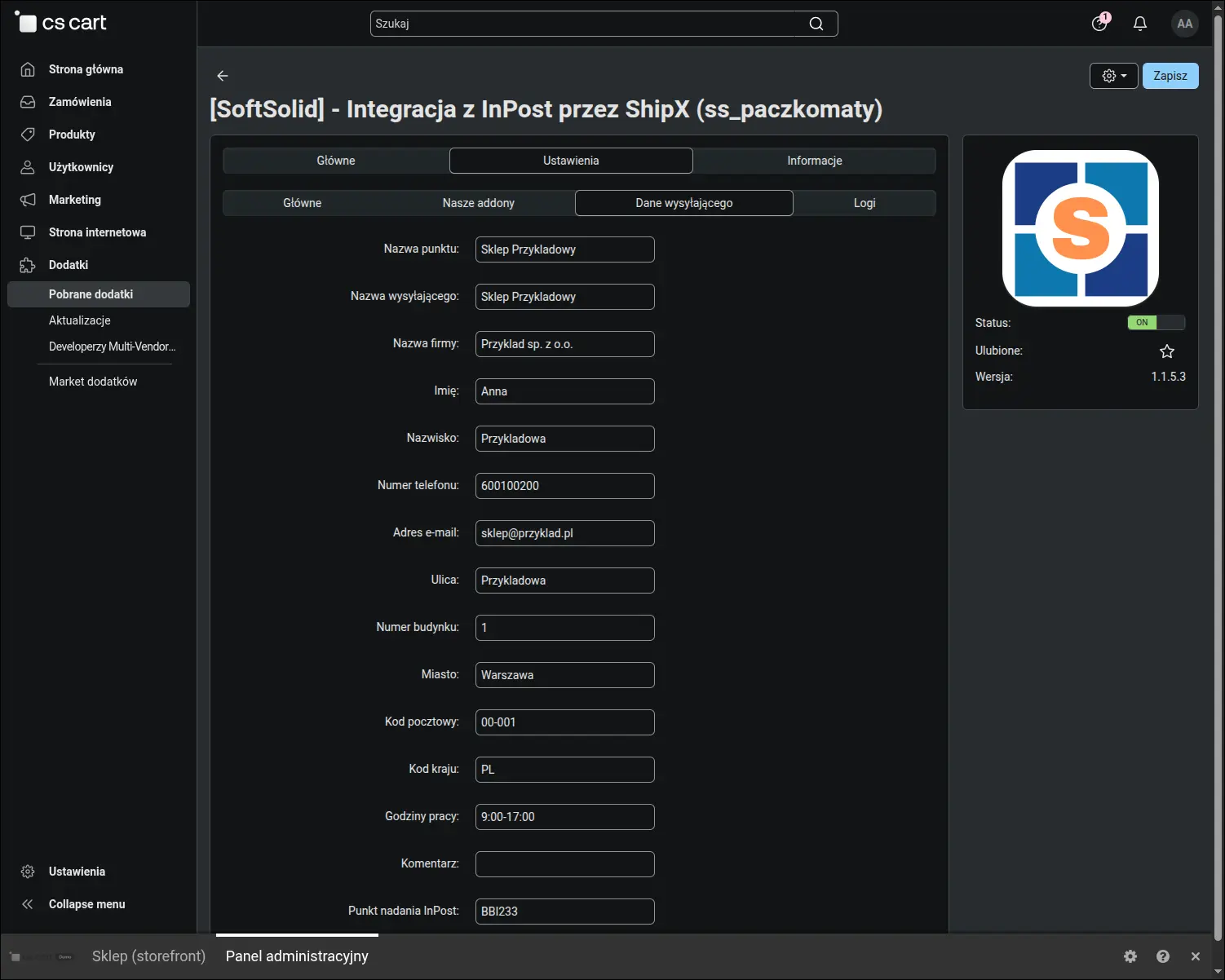Click the bottom bar gear icon
Viewport: 1225px width, 980px height.
(1130, 956)
